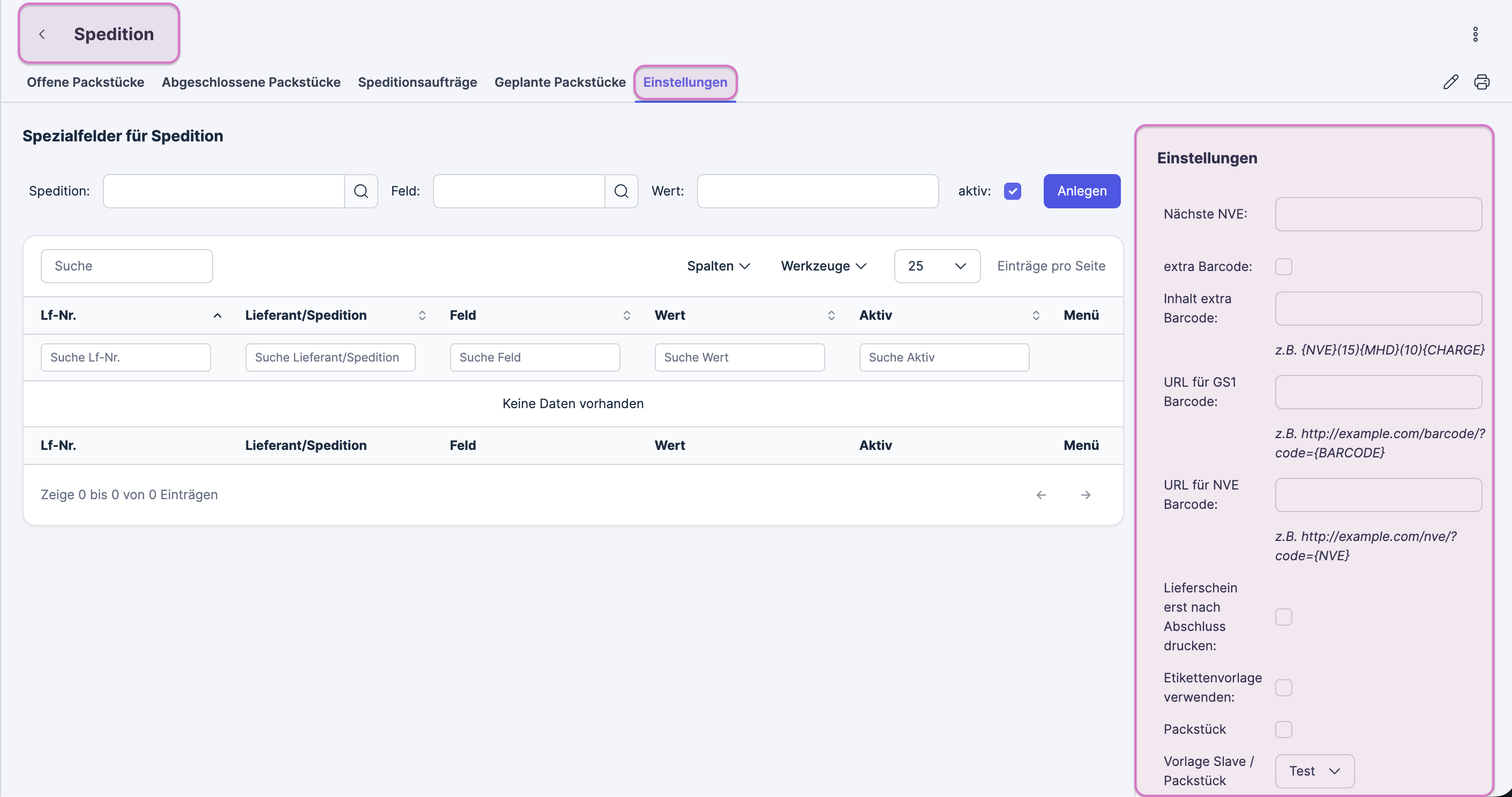Go to previous page arrow
This screenshot has height=797, width=1512.
click(1041, 495)
